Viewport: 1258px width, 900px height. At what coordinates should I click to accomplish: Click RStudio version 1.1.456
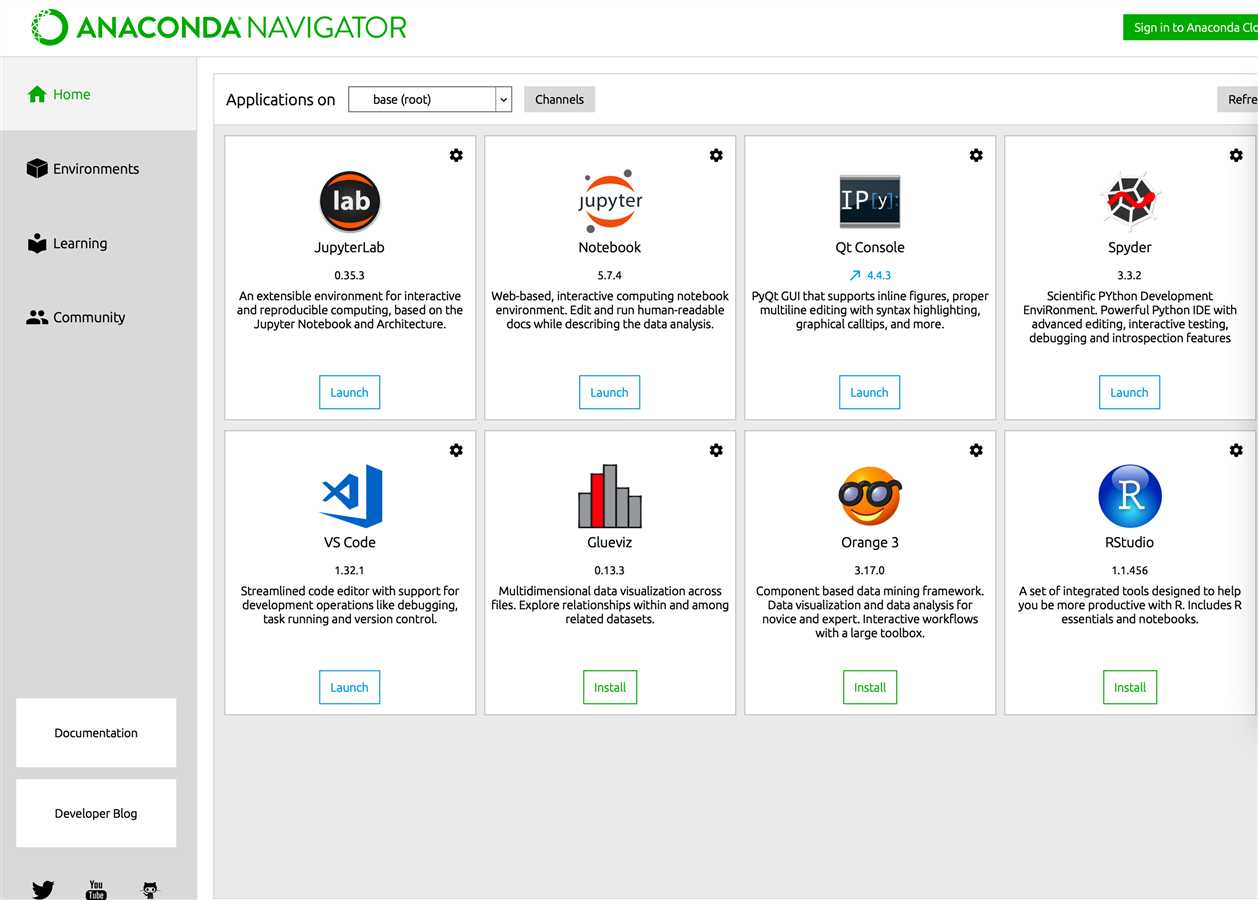1130,570
